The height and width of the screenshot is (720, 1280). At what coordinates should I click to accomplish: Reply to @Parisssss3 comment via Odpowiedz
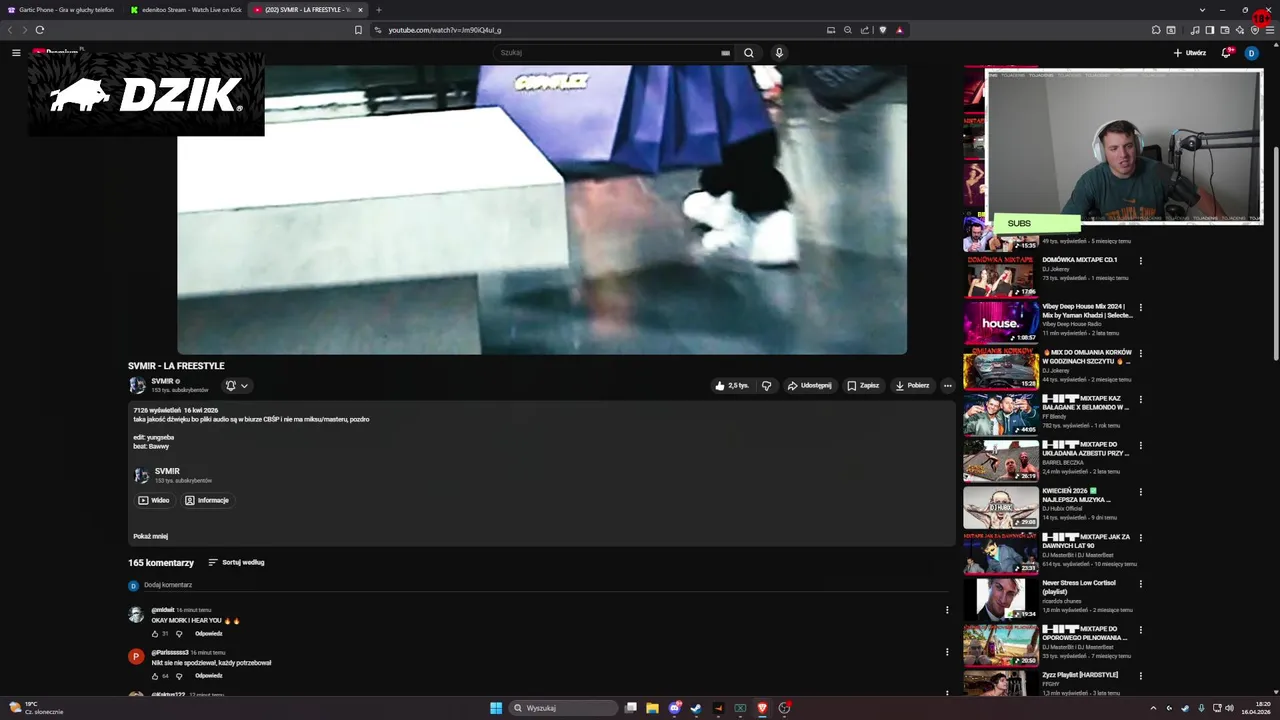coord(209,676)
